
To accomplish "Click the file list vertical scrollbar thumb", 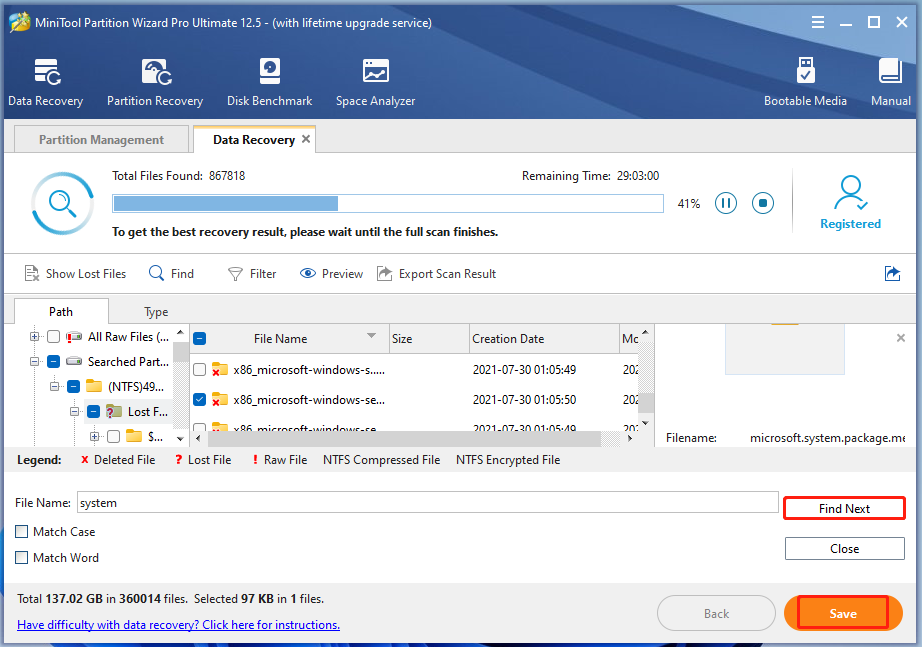I will coord(646,403).
